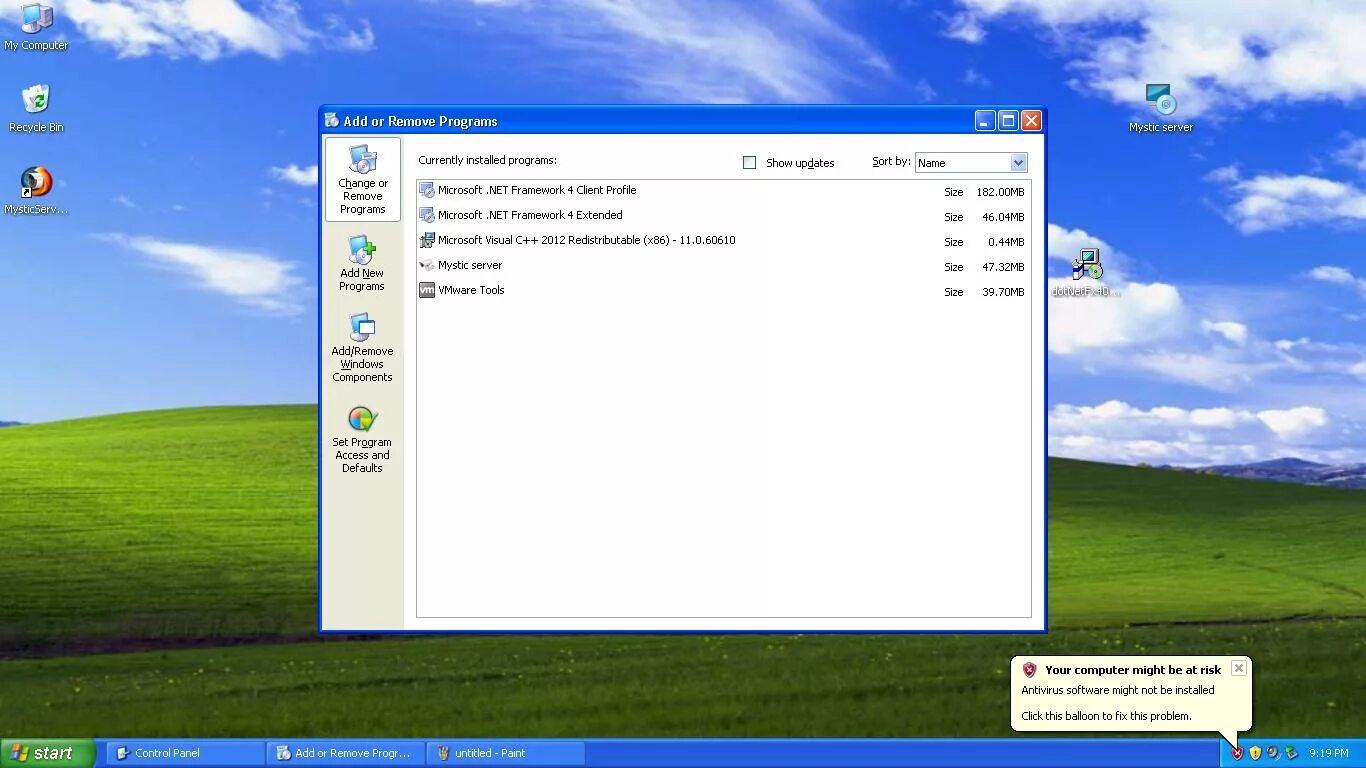Click yellow Windows update shield tray icon
Viewport: 1366px width, 768px height.
(1255, 753)
